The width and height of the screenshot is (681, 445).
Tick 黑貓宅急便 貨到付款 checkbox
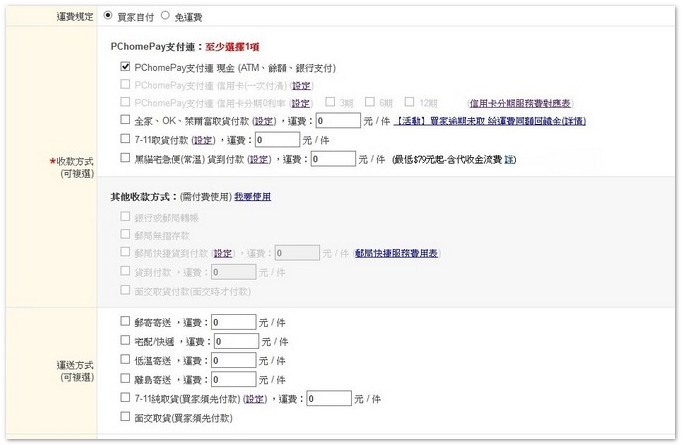pyautogui.click(x=125, y=158)
